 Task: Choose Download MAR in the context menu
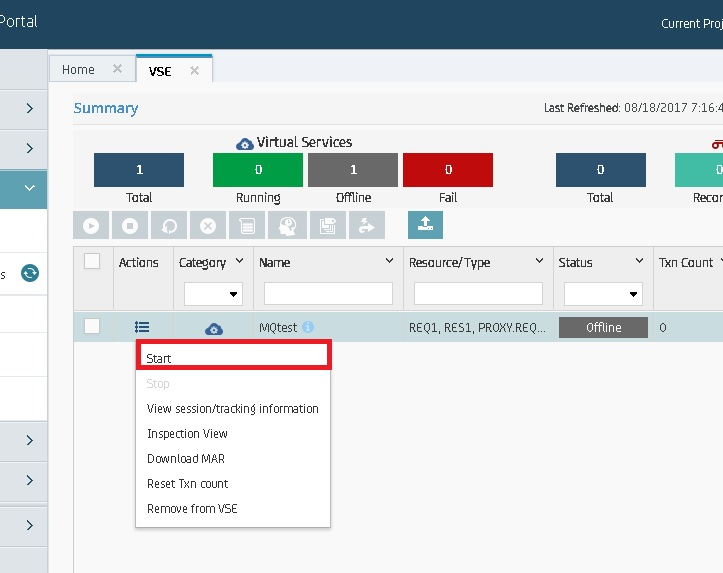pyautogui.click(x=186, y=459)
